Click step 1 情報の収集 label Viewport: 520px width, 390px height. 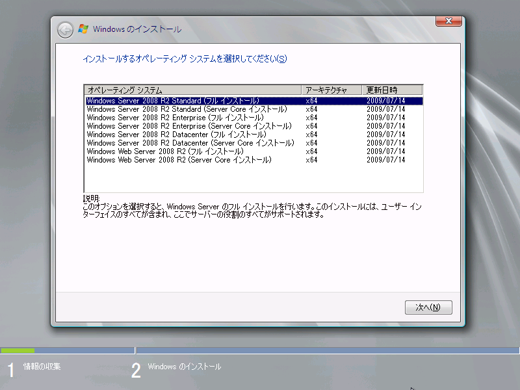coord(42,367)
